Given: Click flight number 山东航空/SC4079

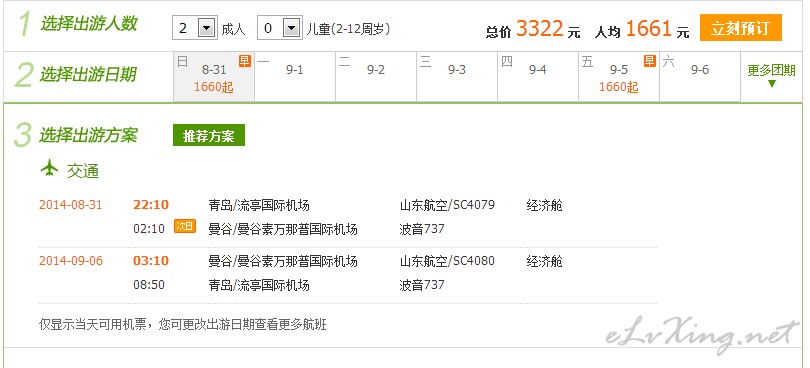Looking at the screenshot, I should tap(447, 205).
